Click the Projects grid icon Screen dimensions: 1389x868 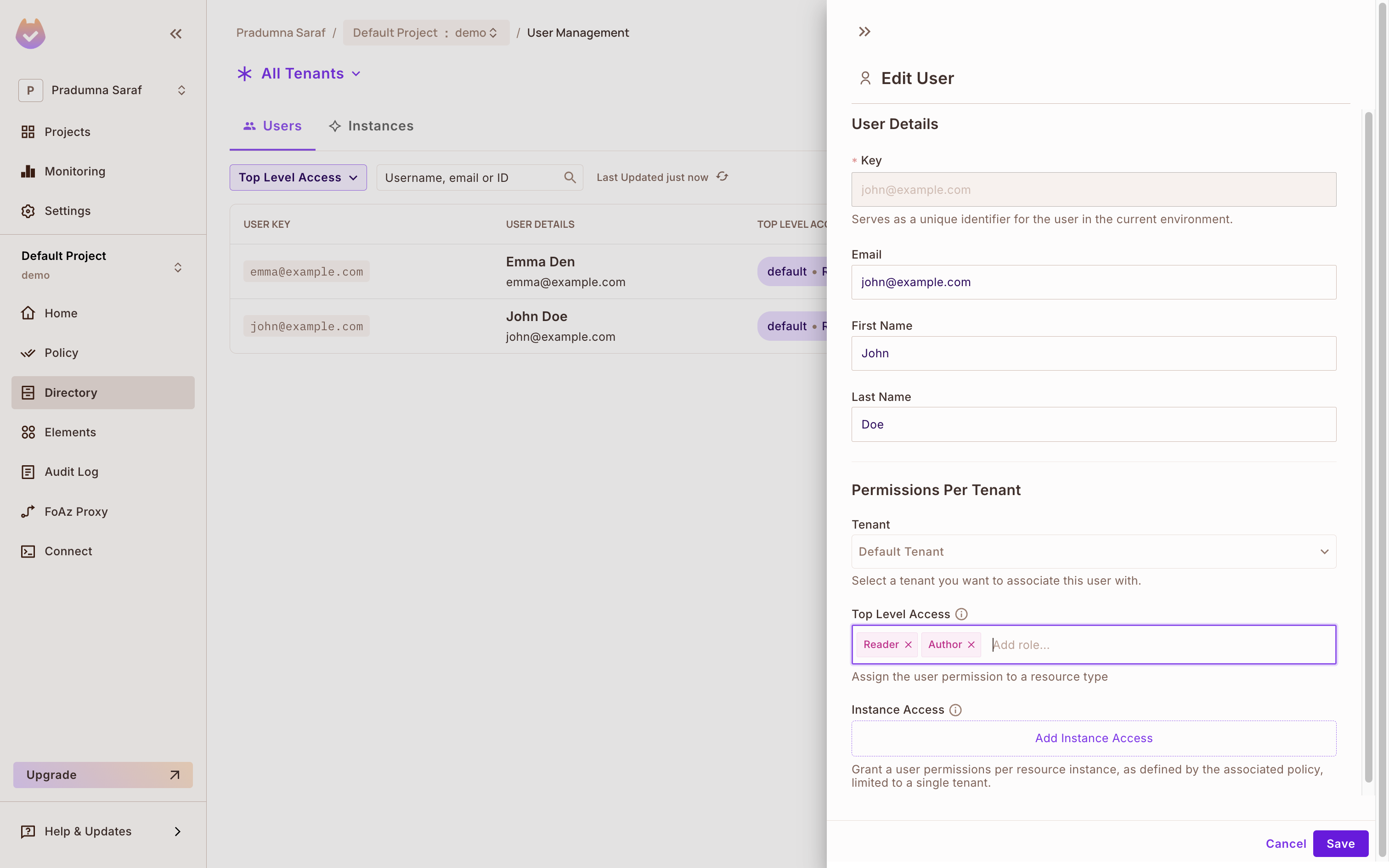[x=28, y=131]
